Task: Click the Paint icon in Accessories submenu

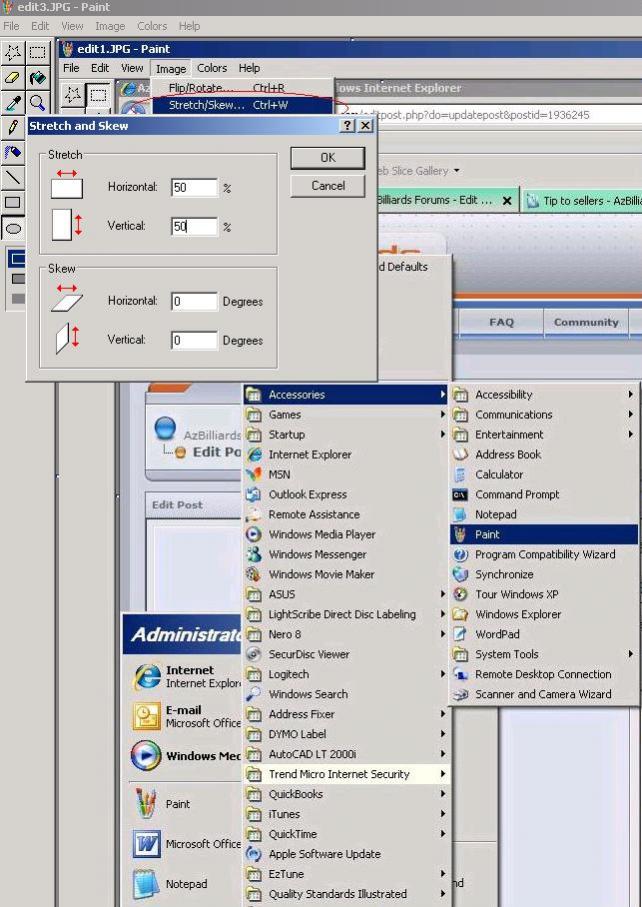Action: tap(460, 534)
